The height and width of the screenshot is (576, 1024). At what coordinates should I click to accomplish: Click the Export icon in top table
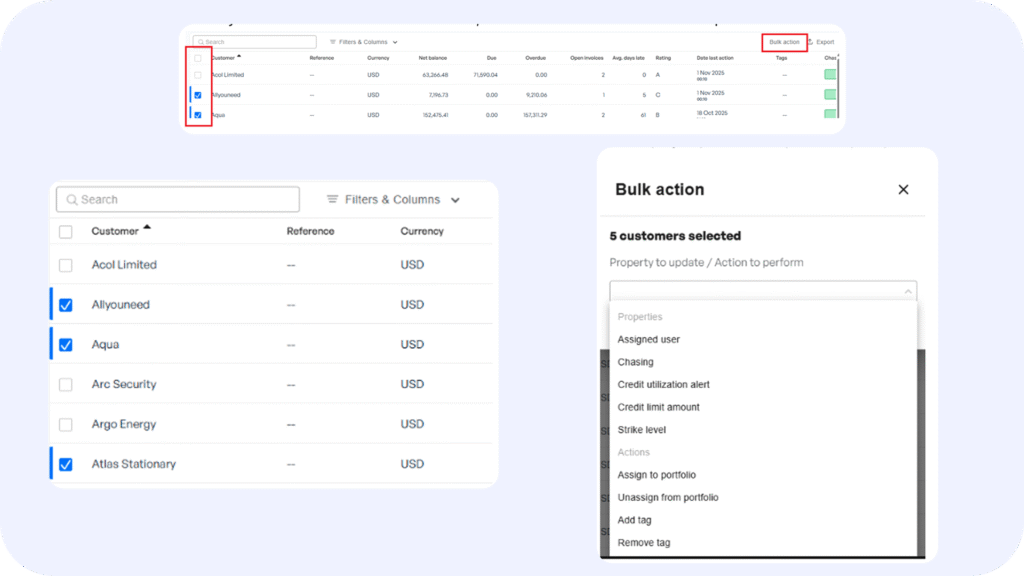coord(811,42)
